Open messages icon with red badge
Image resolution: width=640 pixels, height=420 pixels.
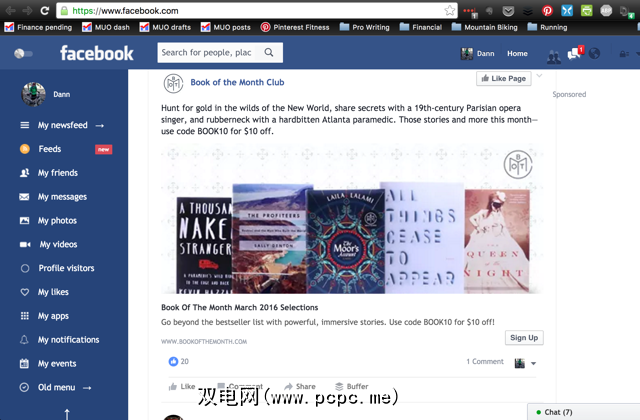(576, 53)
